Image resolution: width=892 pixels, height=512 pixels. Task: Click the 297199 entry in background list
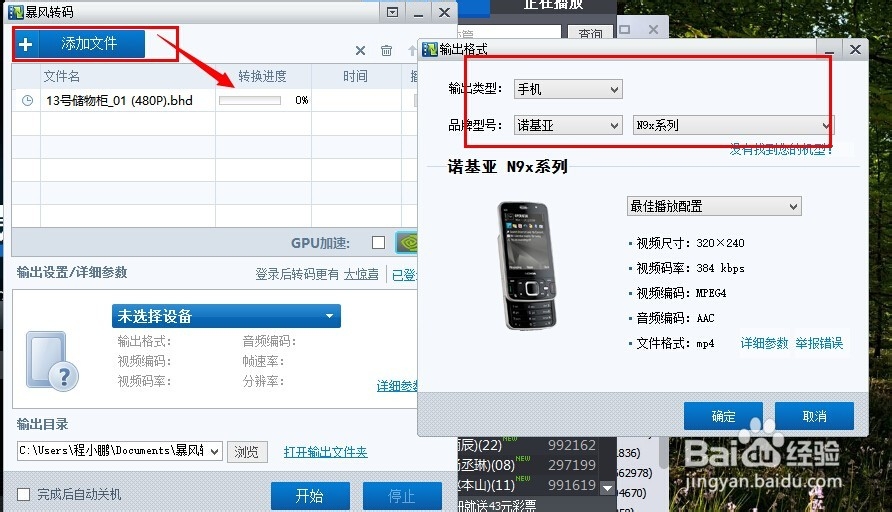572,465
